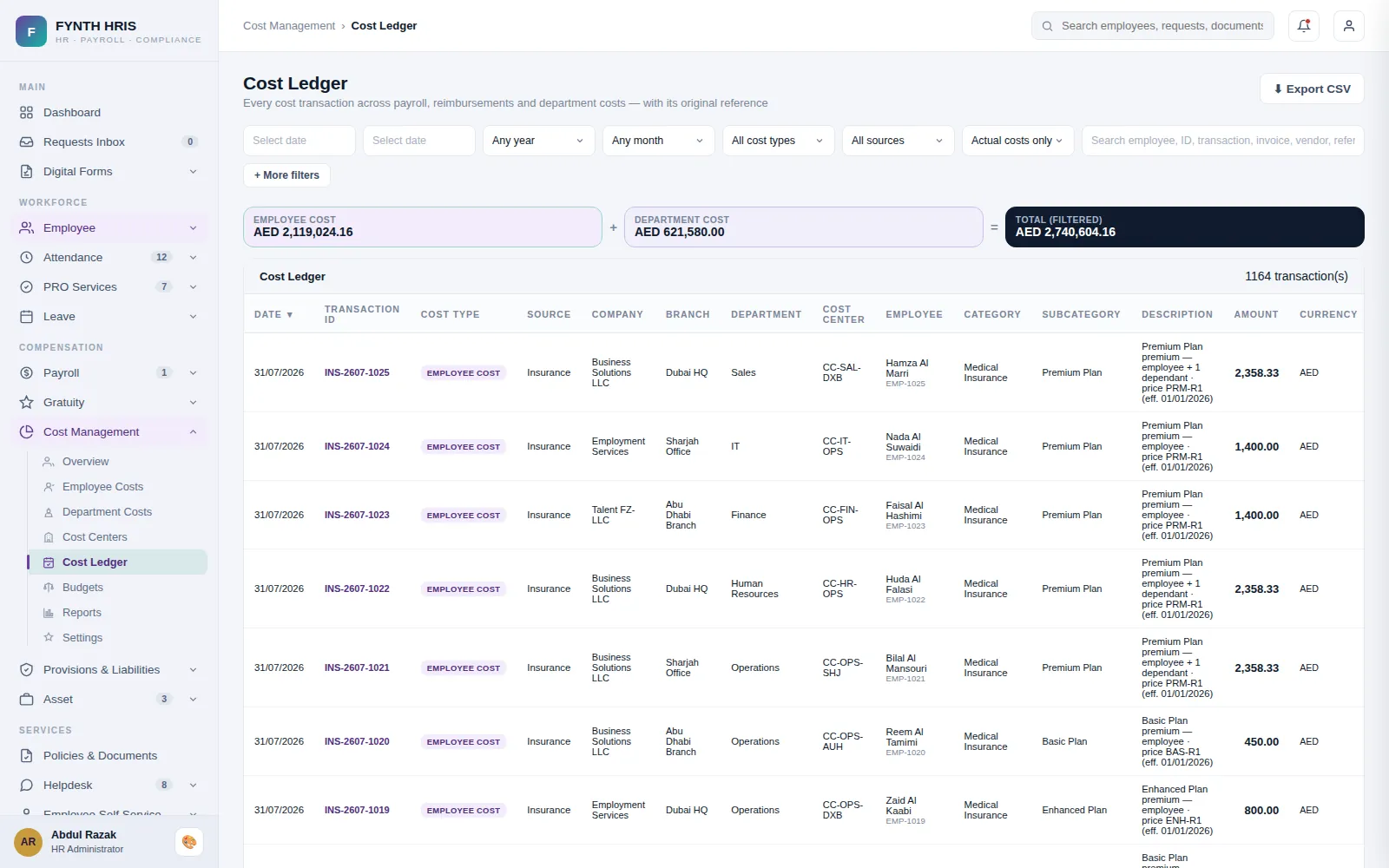Screen dimensions: 1389x868
Task: Open the Any month dropdown
Action: tap(658, 141)
